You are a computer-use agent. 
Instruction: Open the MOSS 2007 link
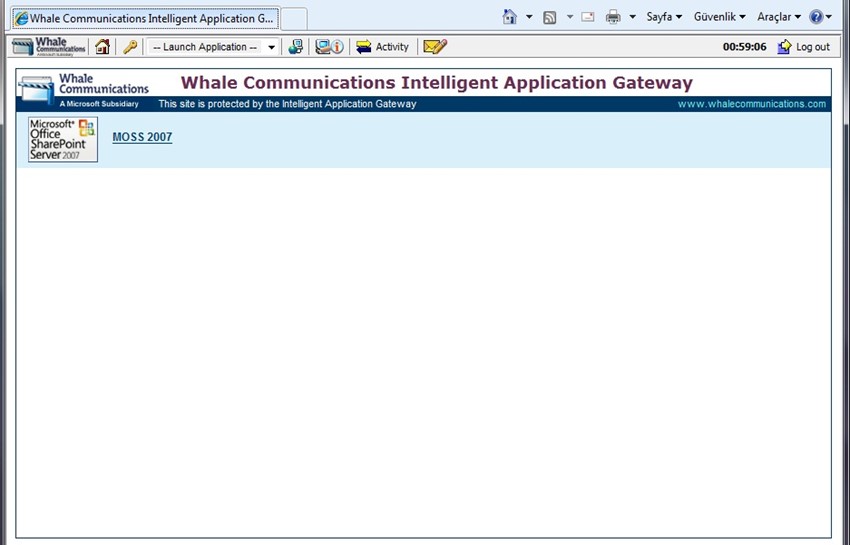(142, 137)
